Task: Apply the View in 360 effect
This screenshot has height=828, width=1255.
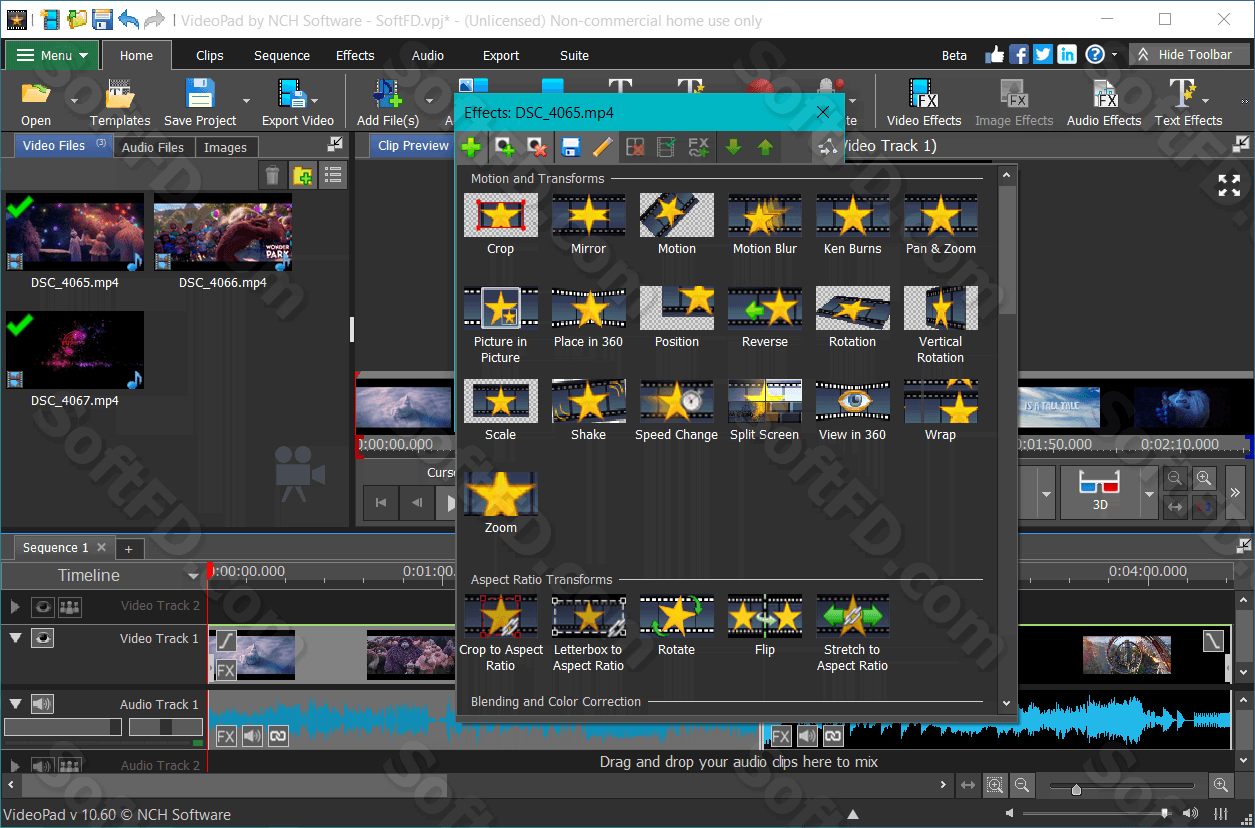Action: tap(852, 410)
